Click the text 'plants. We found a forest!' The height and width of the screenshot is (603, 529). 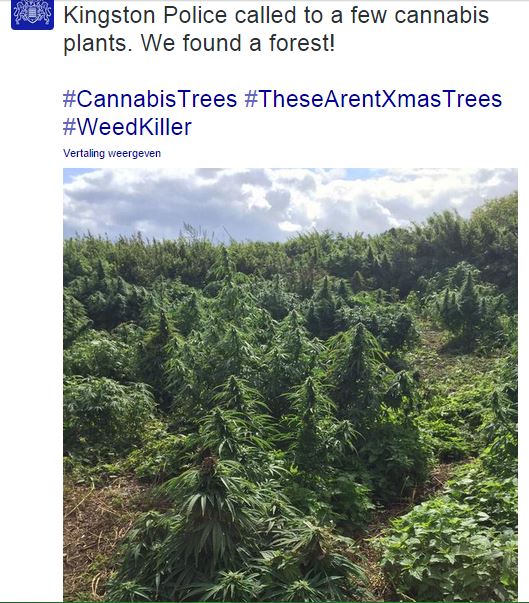pos(199,43)
